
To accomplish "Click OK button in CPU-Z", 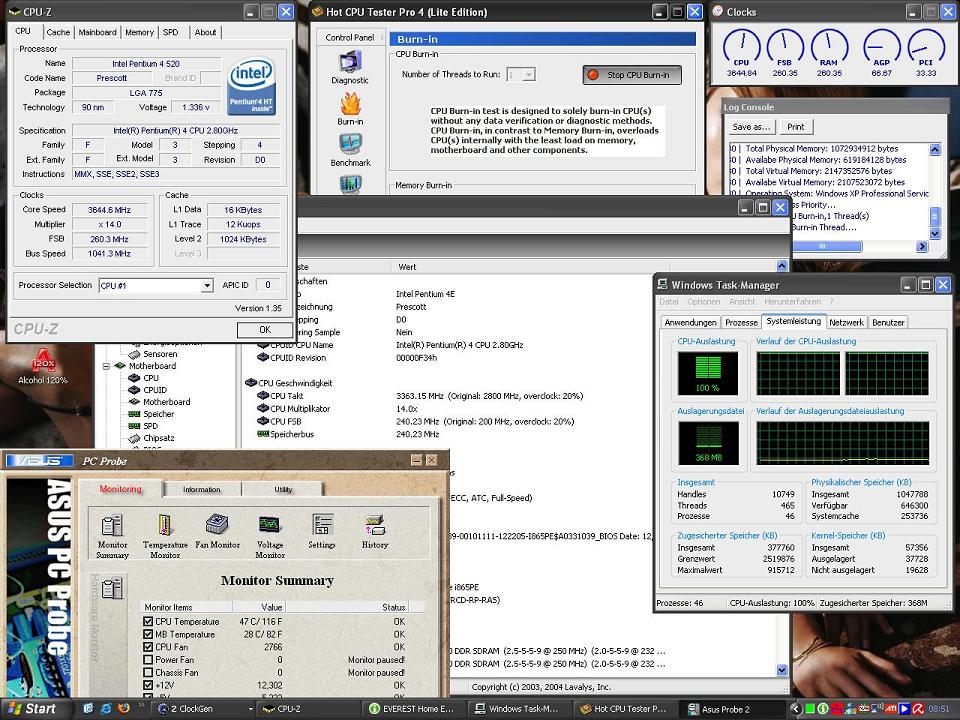I will point(264,329).
